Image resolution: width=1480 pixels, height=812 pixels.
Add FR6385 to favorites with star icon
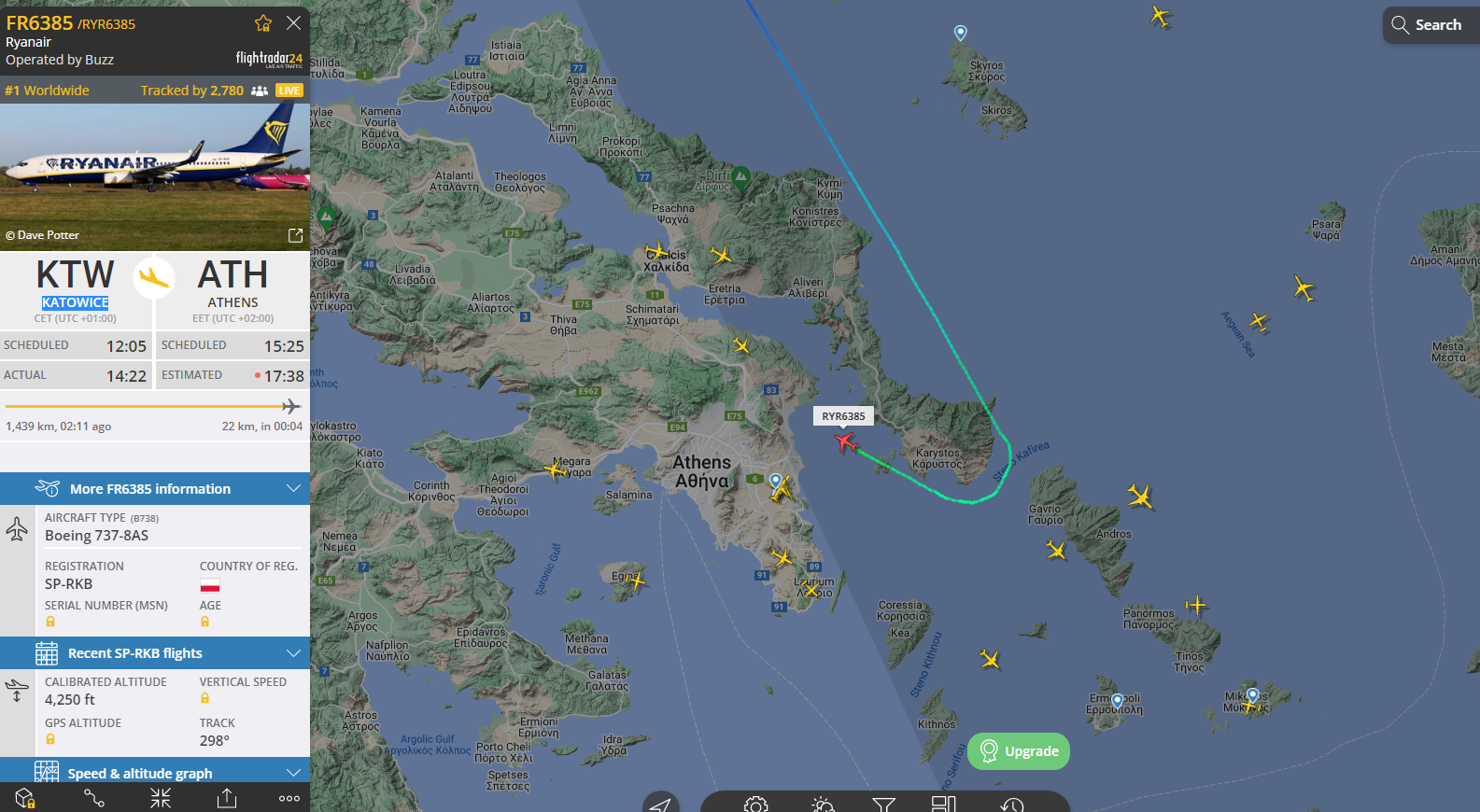tap(263, 23)
